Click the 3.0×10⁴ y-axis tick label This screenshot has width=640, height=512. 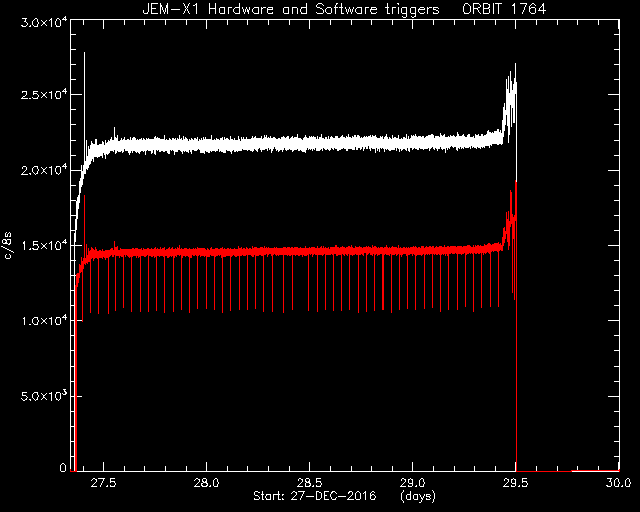pyautogui.click(x=44, y=22)
